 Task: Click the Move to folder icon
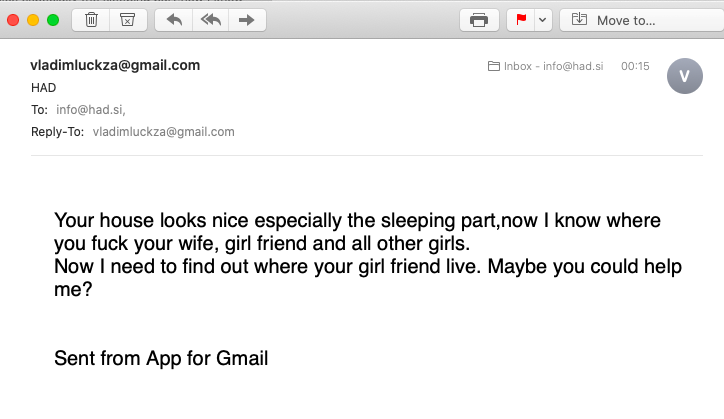click(x=579, y=19)
